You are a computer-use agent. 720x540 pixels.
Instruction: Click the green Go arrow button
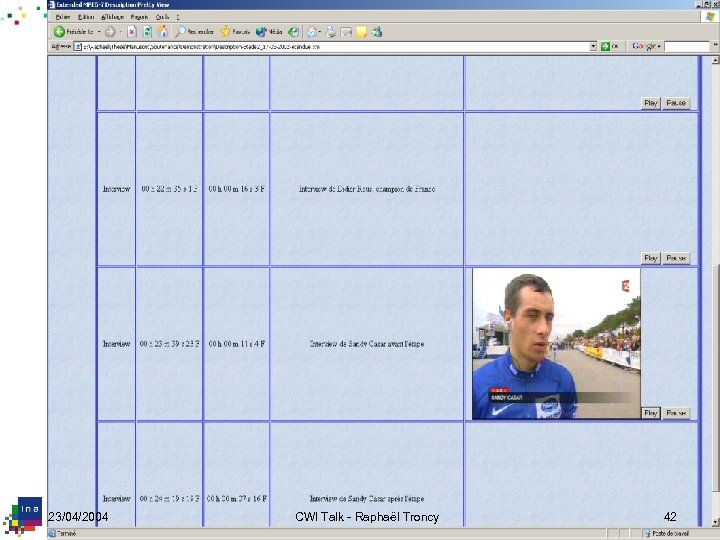click(606, 46)
